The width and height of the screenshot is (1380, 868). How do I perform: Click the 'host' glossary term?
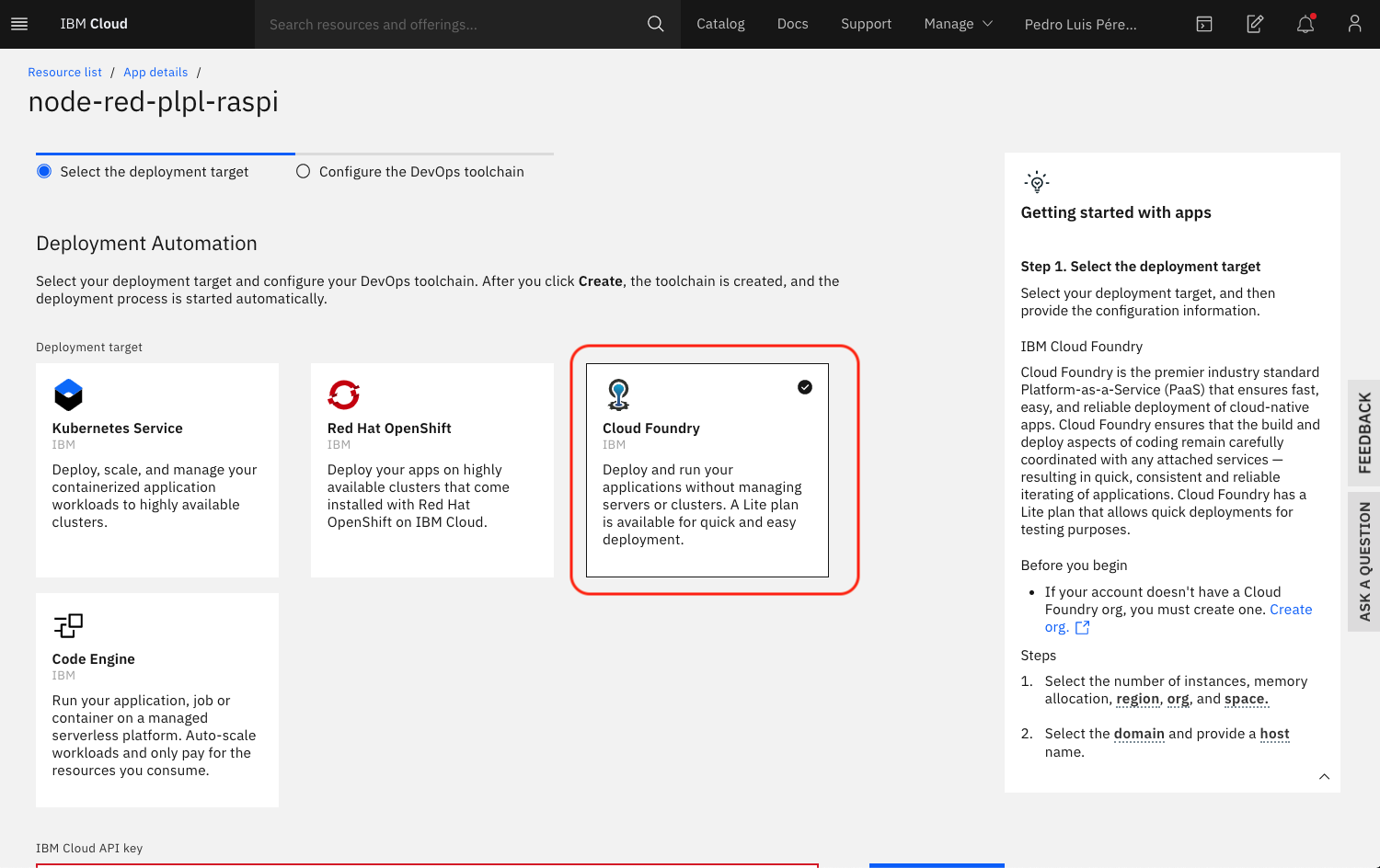pos(1274,734)
